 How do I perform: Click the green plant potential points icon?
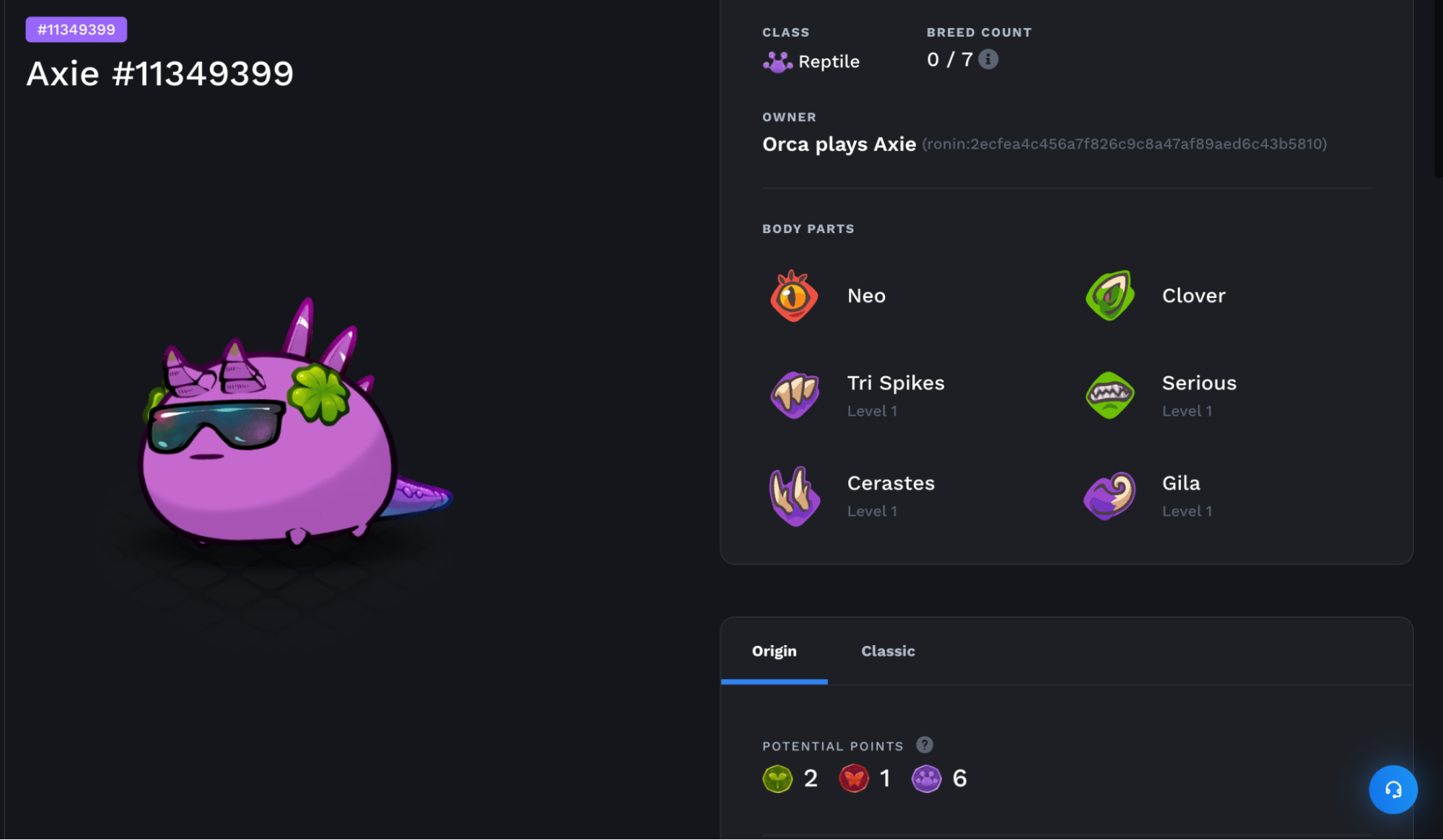coord(777,779)
